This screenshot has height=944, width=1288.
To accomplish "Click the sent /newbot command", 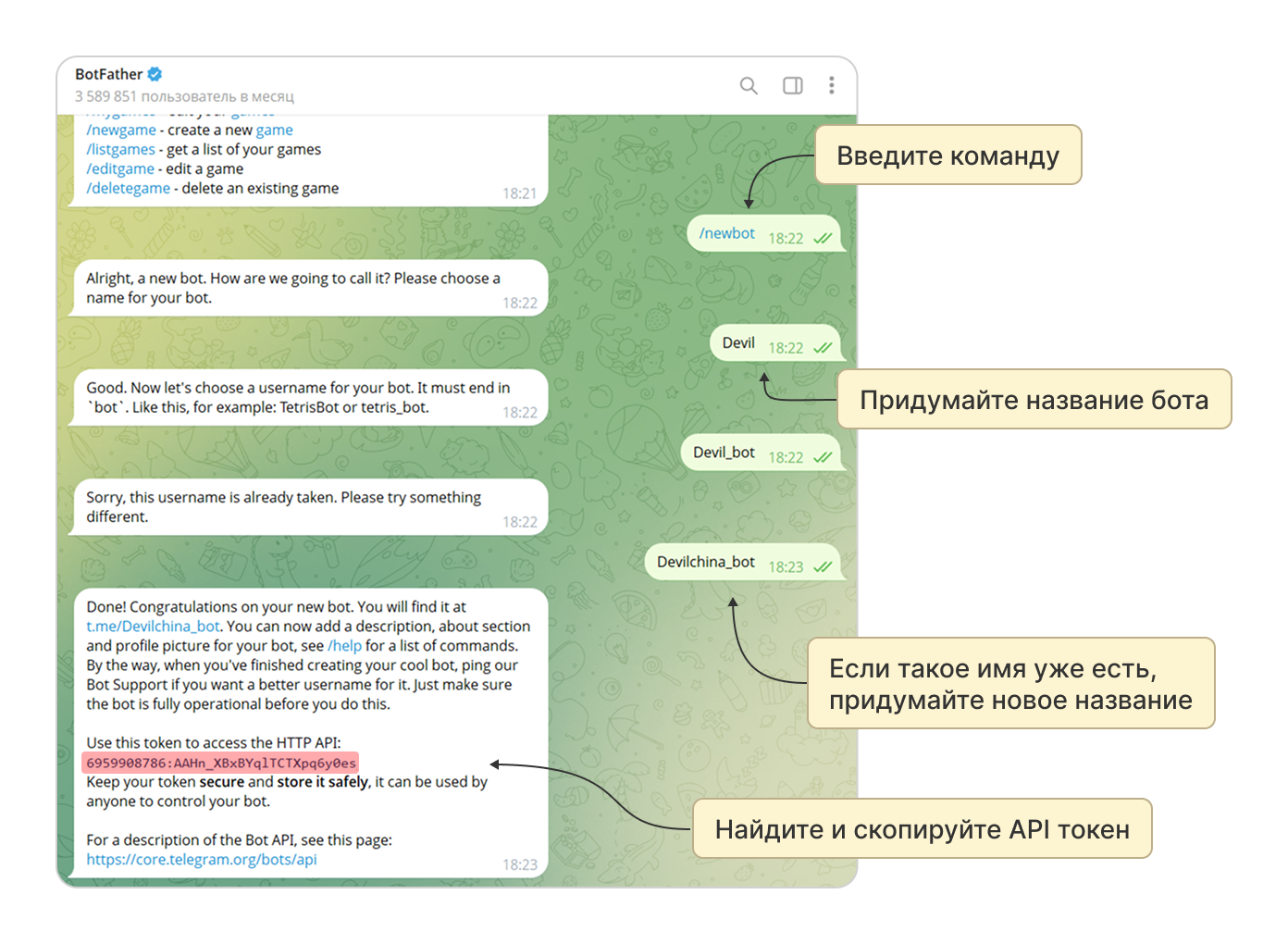I will pyautogui.click(x=727, y=234).
